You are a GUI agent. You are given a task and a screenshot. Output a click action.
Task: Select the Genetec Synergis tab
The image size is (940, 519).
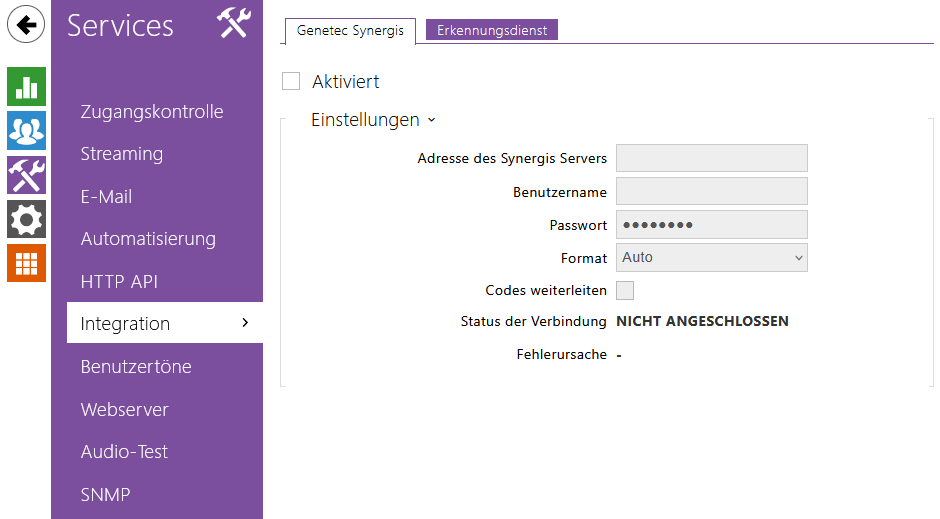[x=350, y=30]
